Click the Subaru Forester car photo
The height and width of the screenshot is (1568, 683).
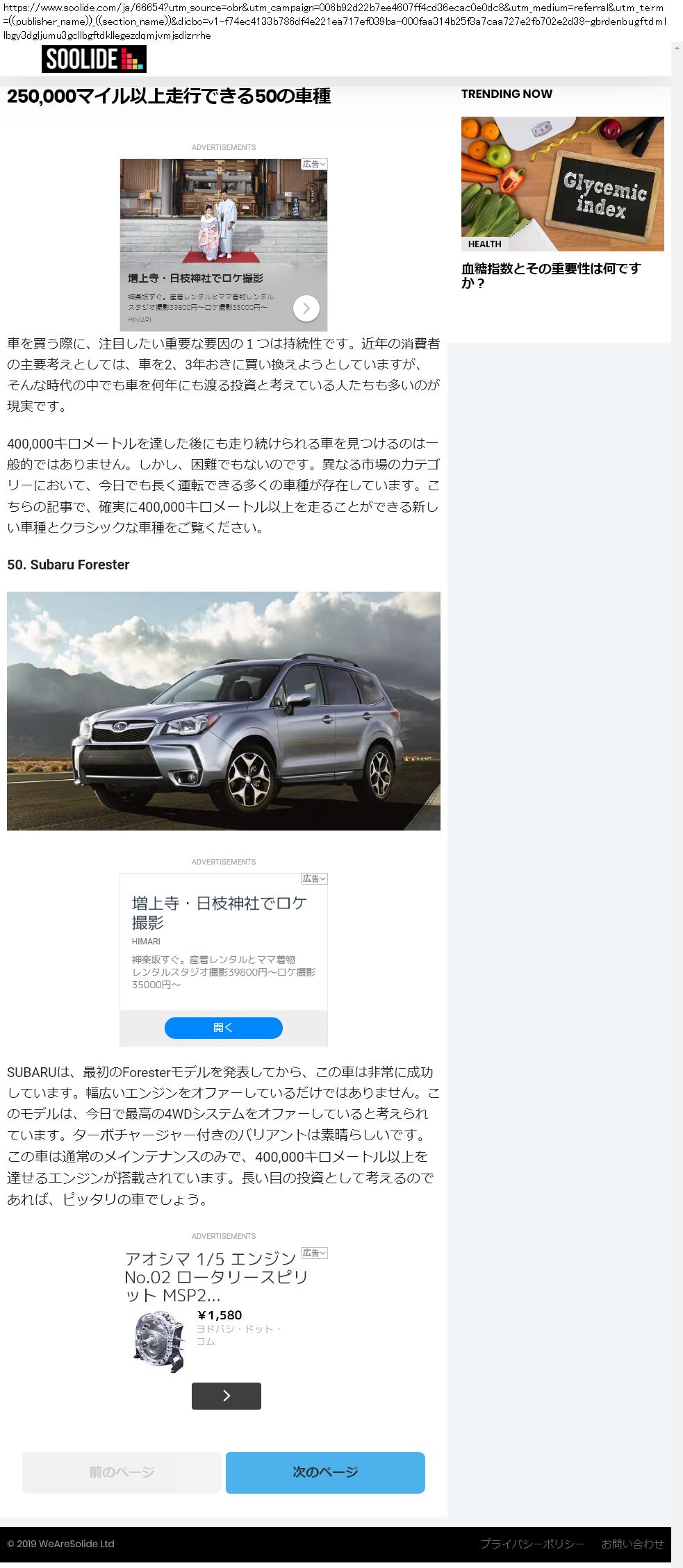pos(224,711)
